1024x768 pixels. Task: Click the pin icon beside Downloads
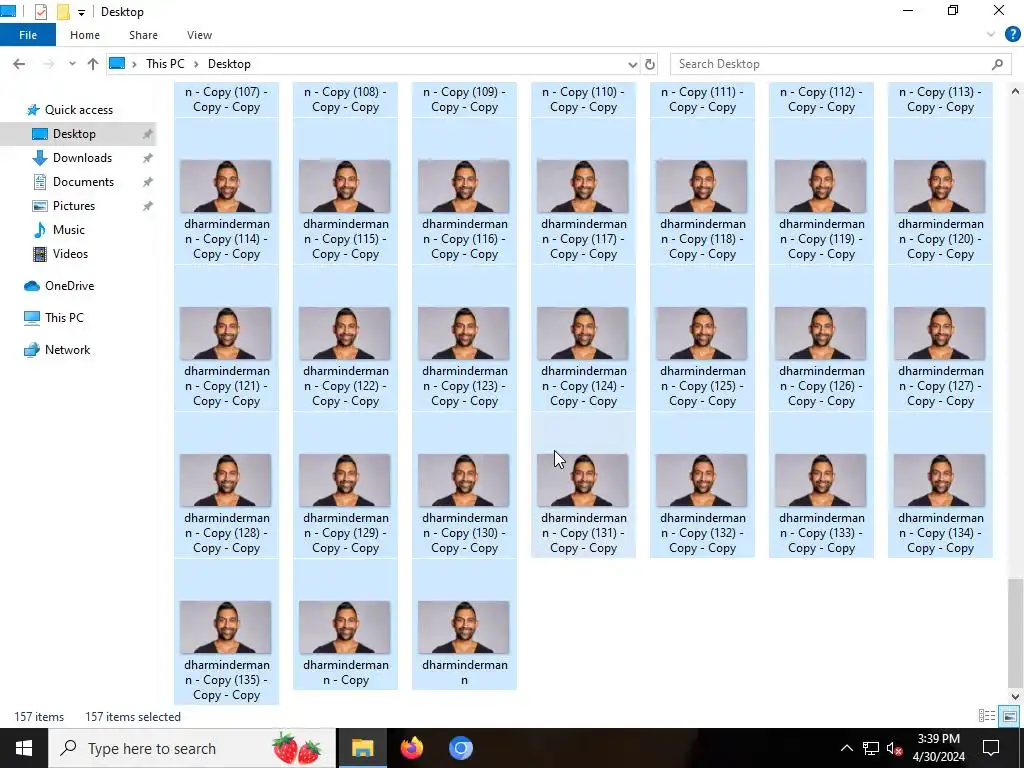click(x=148, y=158)
